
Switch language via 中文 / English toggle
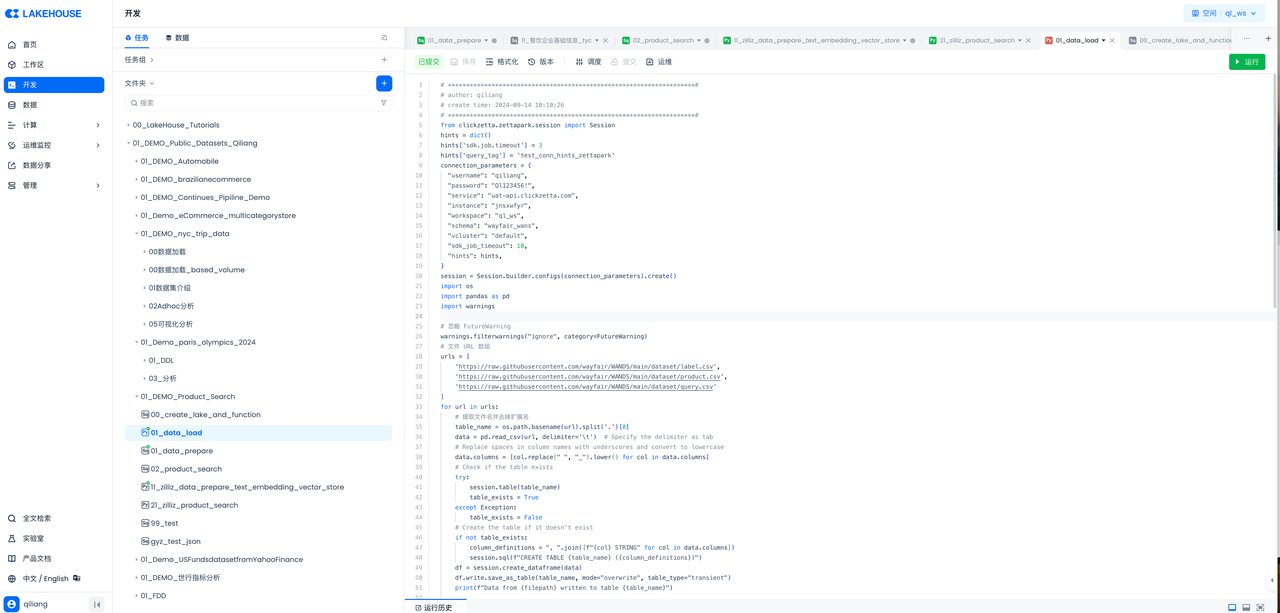[46, 578]
